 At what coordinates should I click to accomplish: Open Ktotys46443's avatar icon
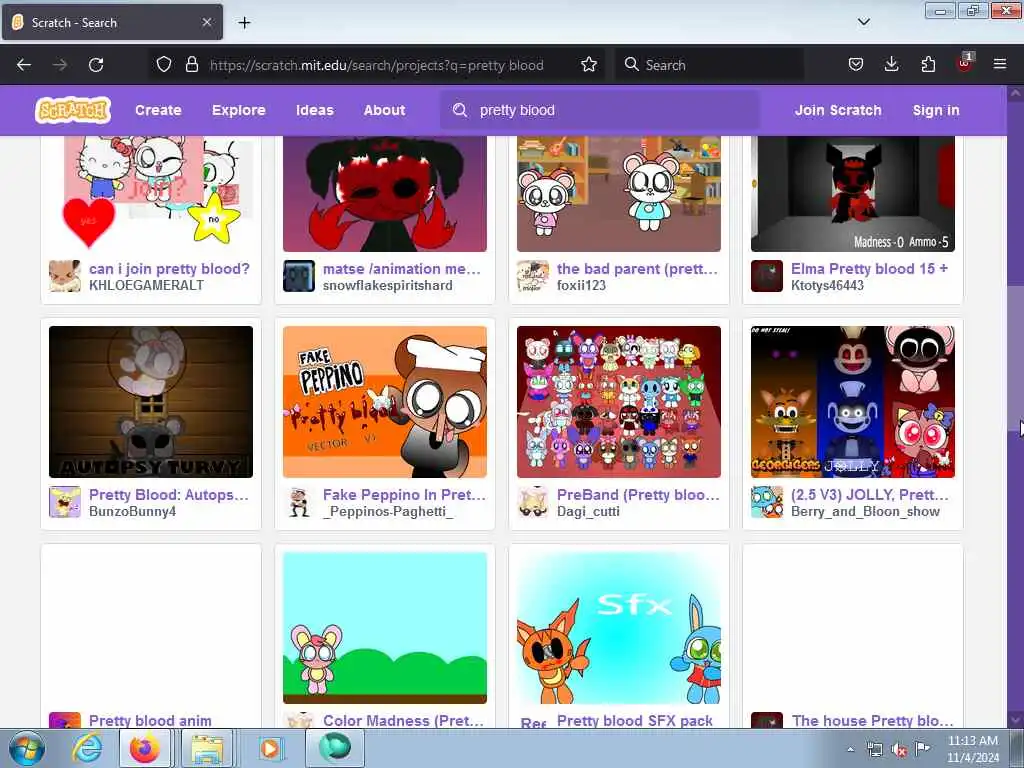[767, 276]
